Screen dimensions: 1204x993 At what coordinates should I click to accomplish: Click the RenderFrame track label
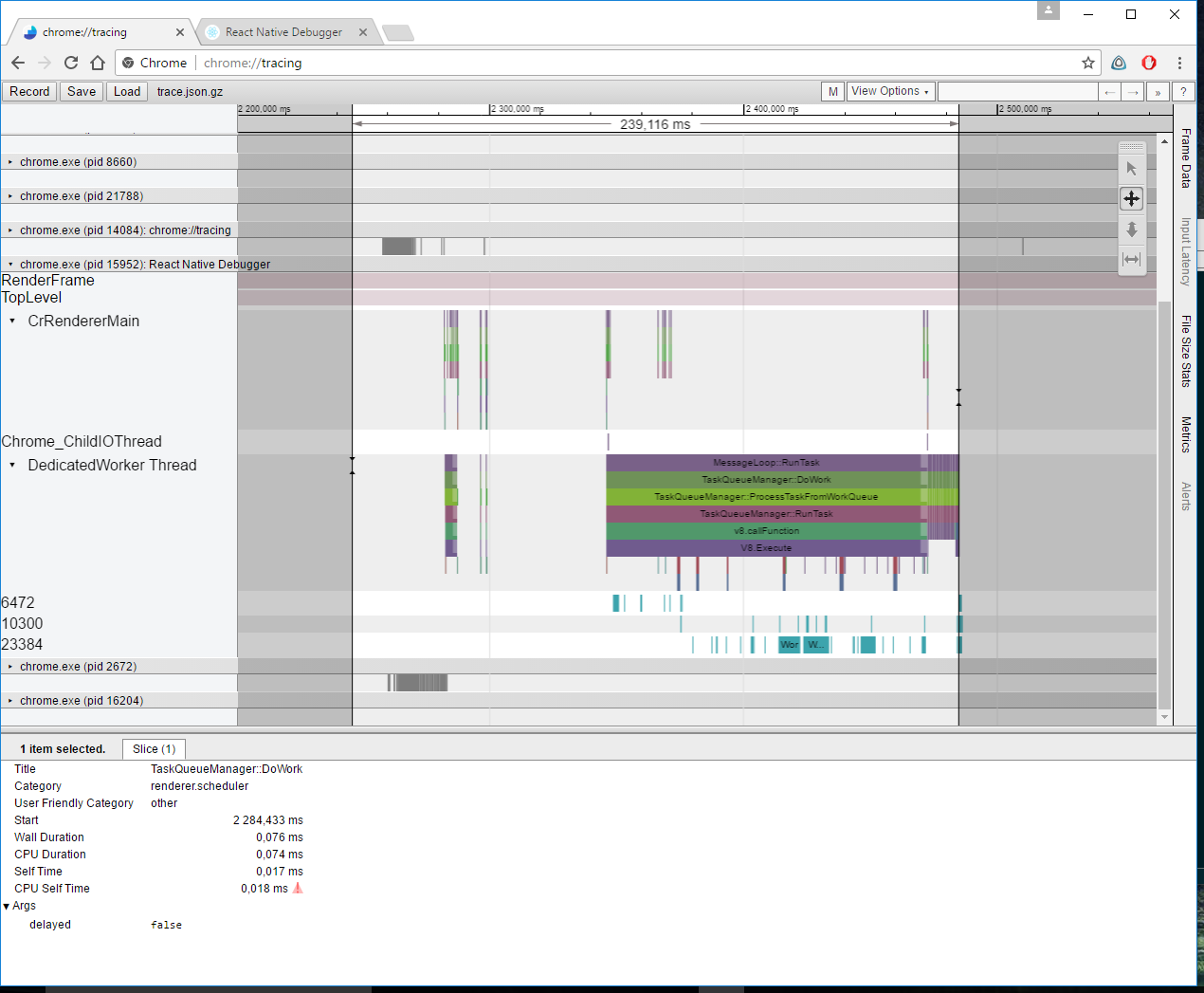[48, 281]
